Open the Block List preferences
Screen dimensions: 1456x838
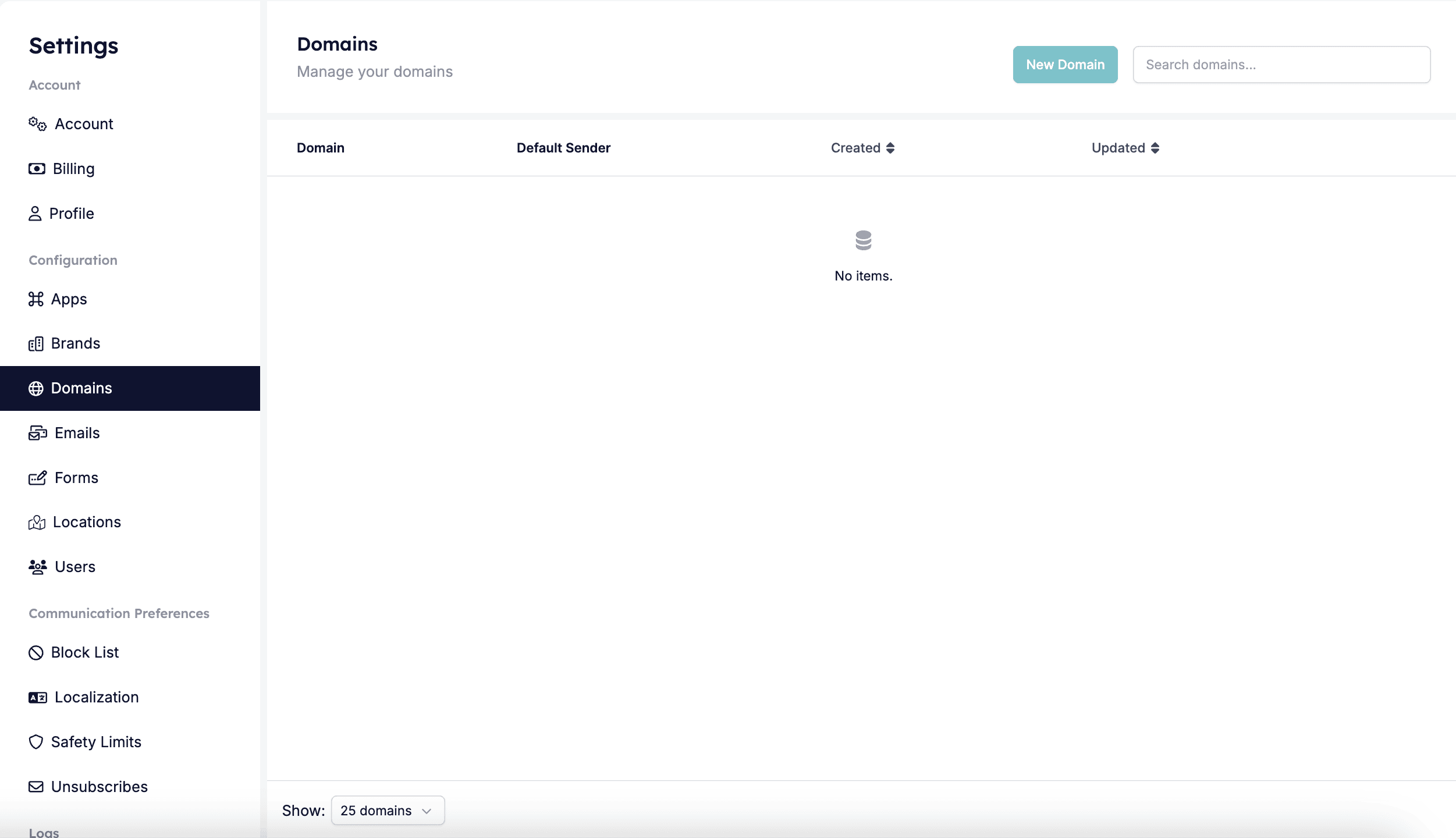coord(130,652)
